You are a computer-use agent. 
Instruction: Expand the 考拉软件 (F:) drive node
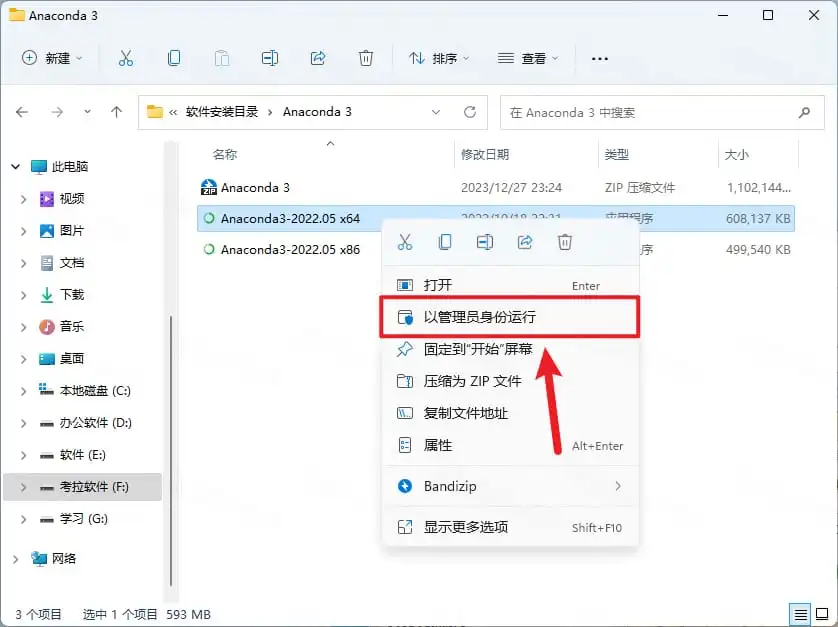click(x=24, y=487)
